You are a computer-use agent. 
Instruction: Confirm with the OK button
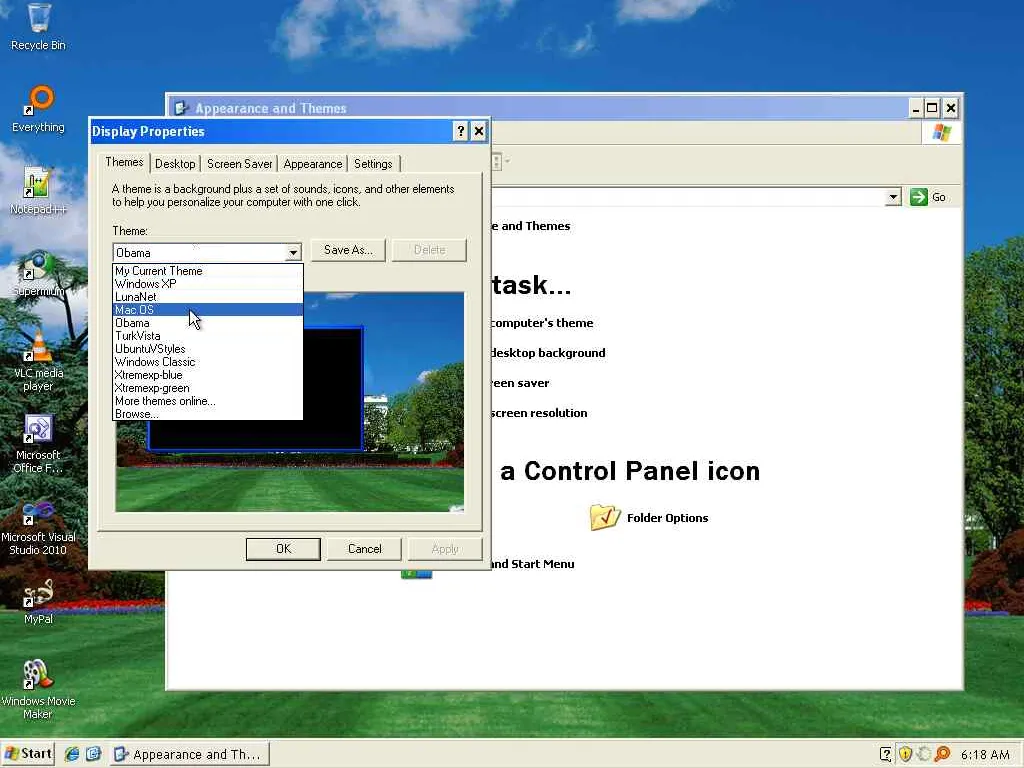click(283, 549)
